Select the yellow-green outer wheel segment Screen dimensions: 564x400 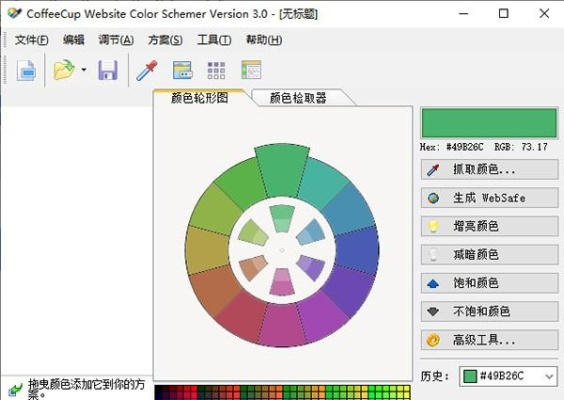pyautogui.click(x=215, y=210)
